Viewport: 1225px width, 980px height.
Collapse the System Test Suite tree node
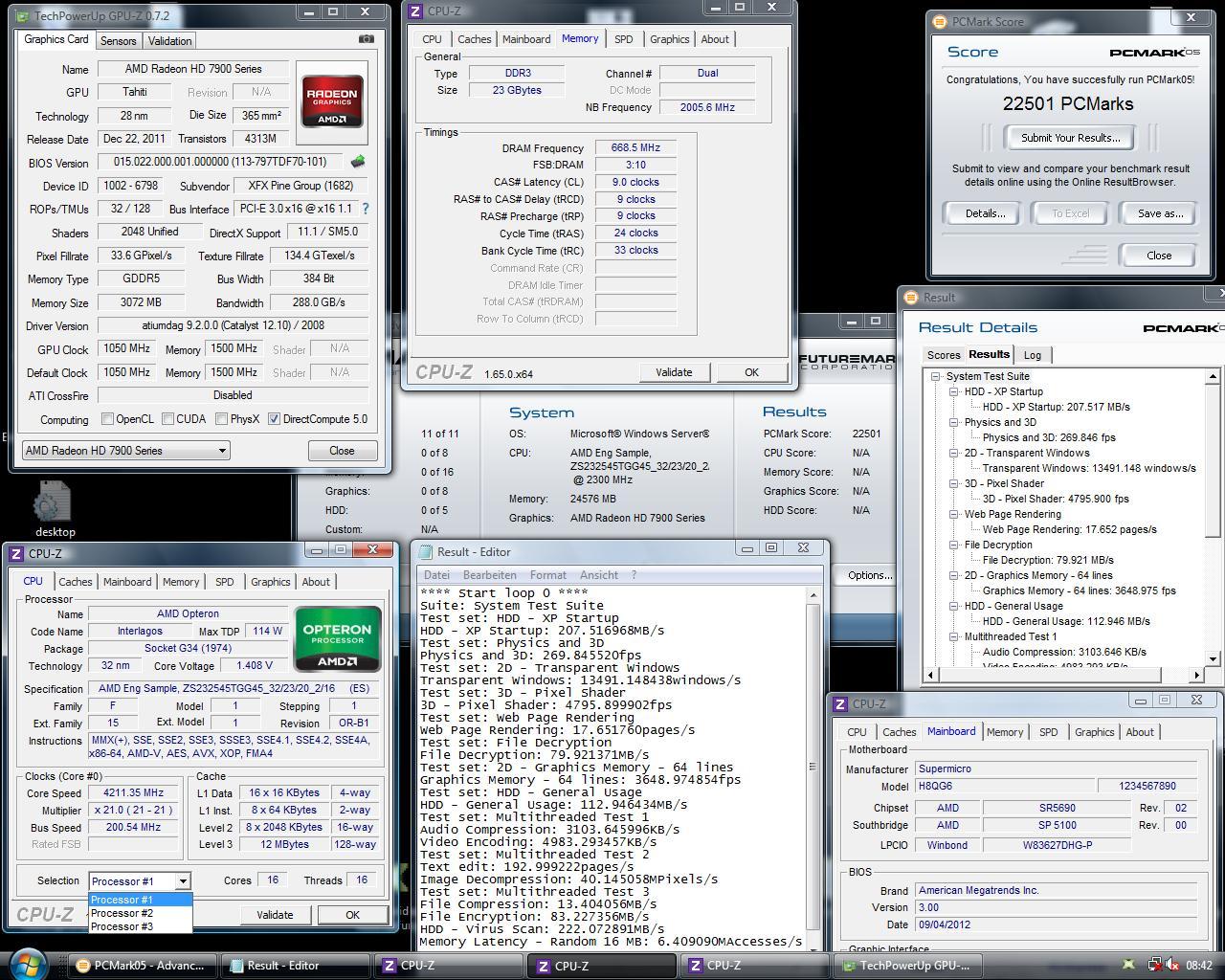[x=937, y=376]
